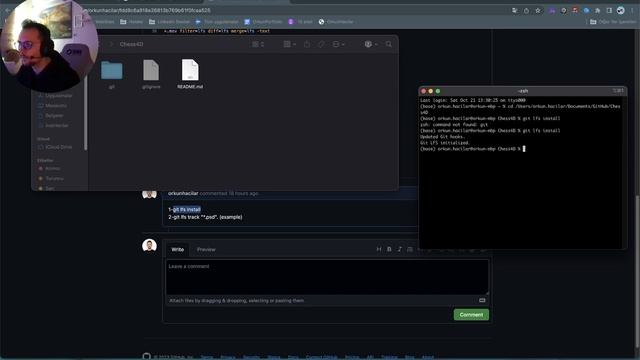Viewport: 640px width, 360px height.
Task: Open Finder more actions ellipsis menu
Action: click(338, 44)
